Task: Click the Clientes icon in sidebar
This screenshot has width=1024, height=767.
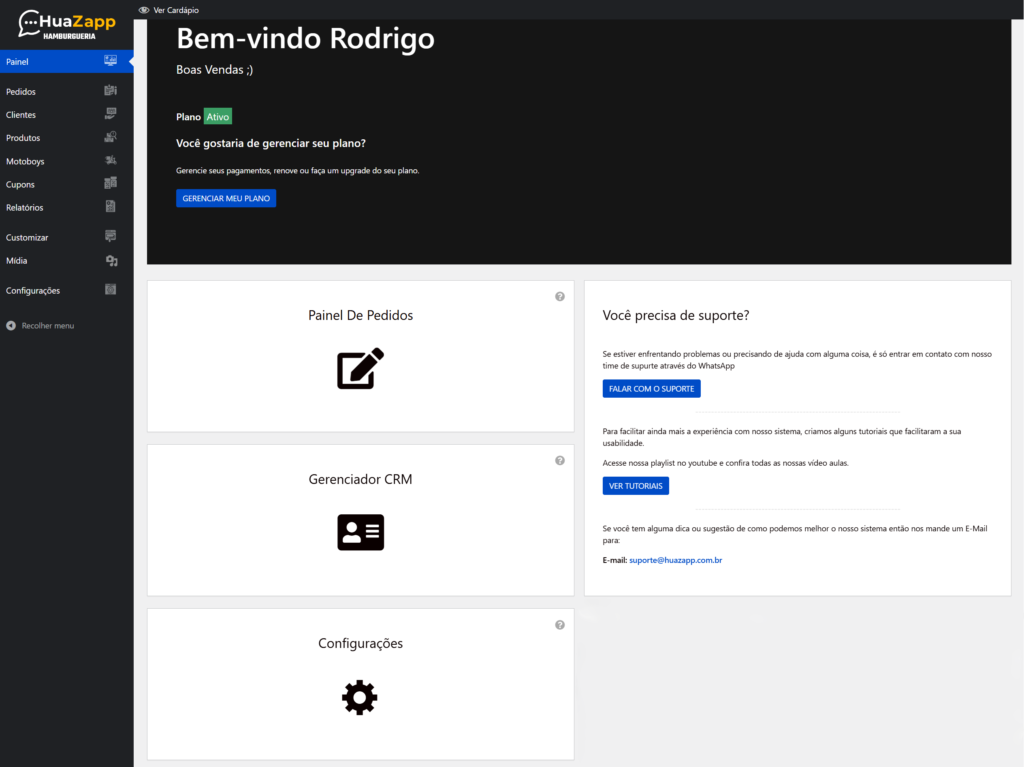Action: point(110,114)
